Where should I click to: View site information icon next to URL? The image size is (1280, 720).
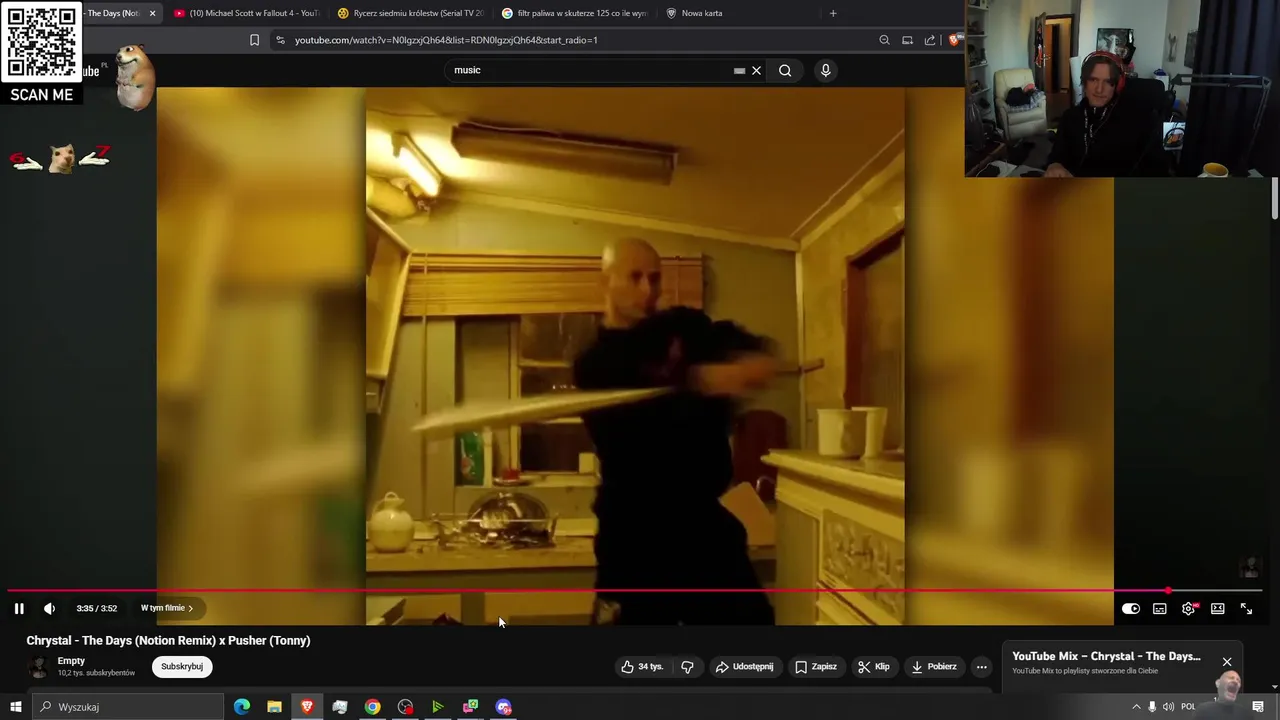click(x=280, y=40)
